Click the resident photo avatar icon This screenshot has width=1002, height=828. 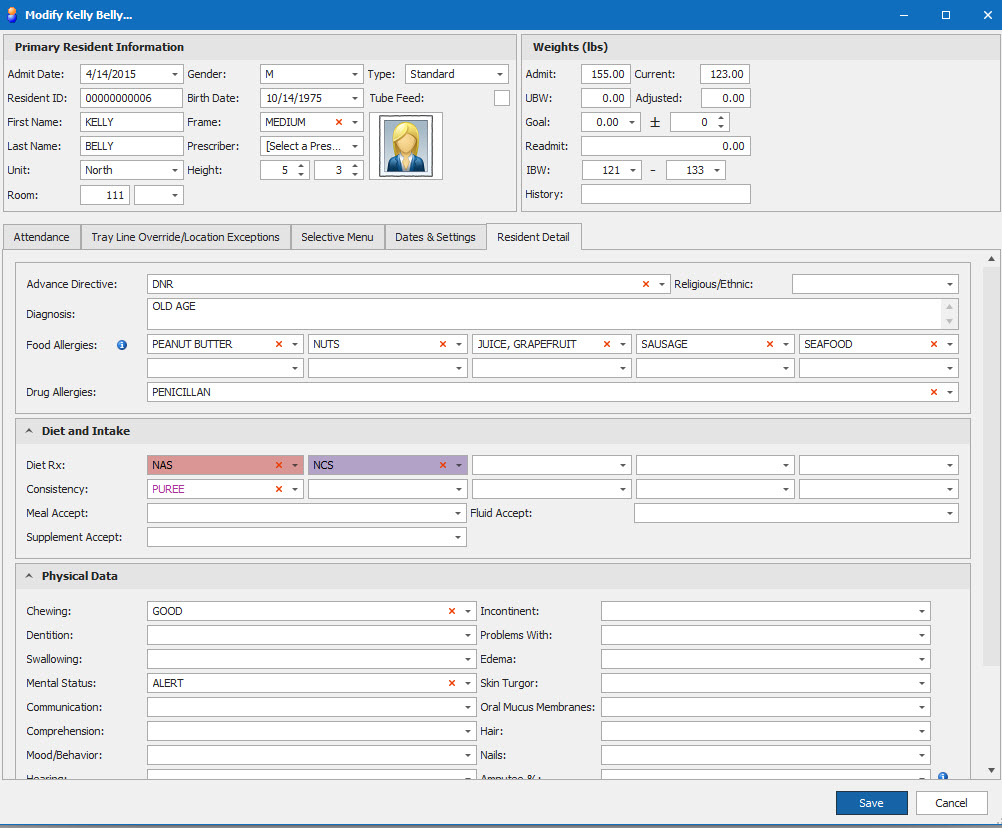[405, 146]
